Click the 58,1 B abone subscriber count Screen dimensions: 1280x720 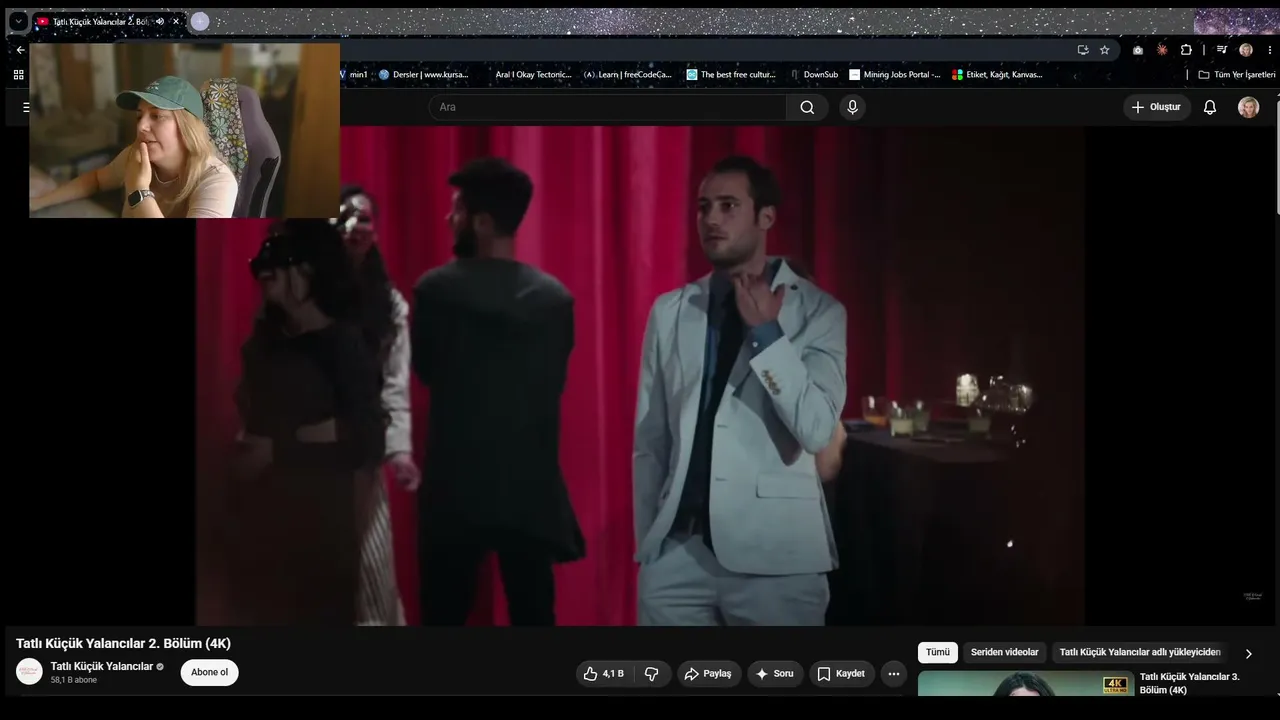tap(74, 680)
